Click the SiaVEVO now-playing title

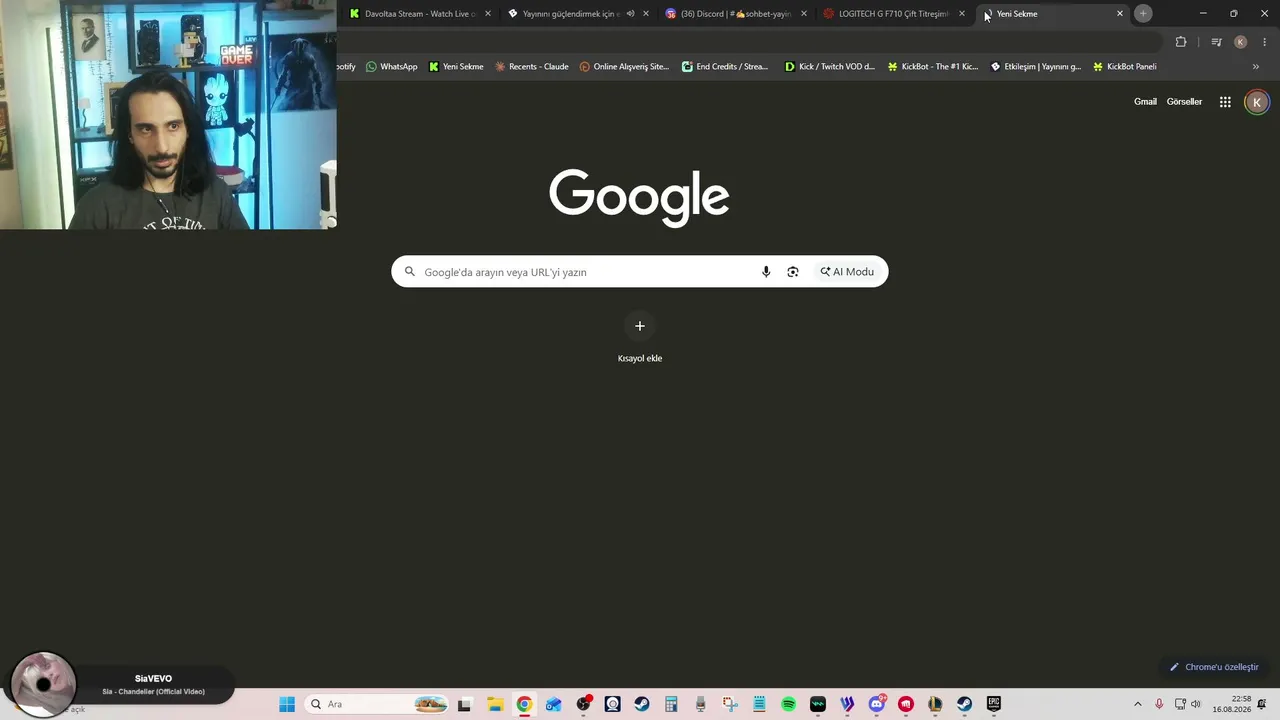coord(153,679)
